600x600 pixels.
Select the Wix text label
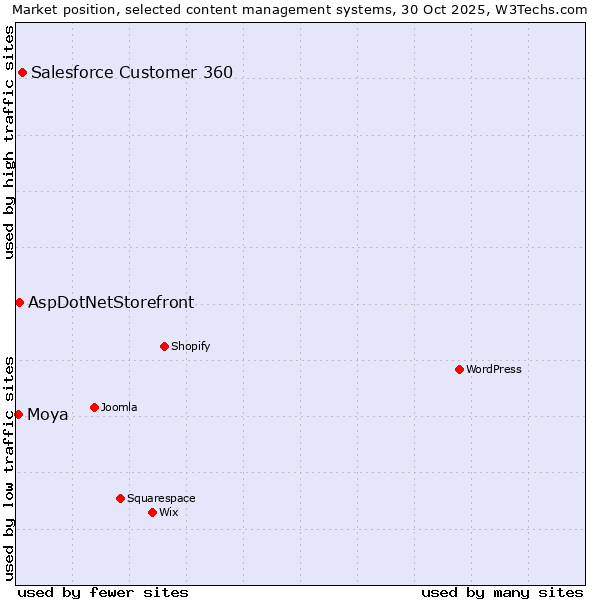[x=169, y=512]
